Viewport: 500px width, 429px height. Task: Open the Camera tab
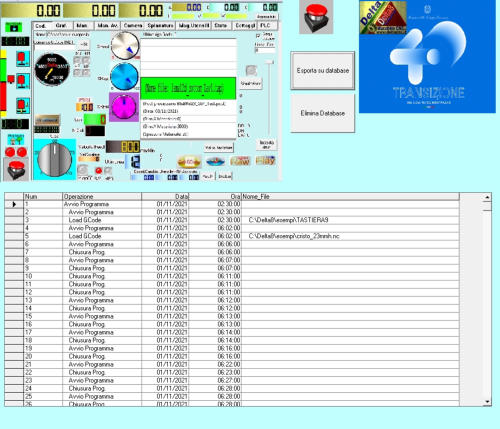[x=133, y=26]
